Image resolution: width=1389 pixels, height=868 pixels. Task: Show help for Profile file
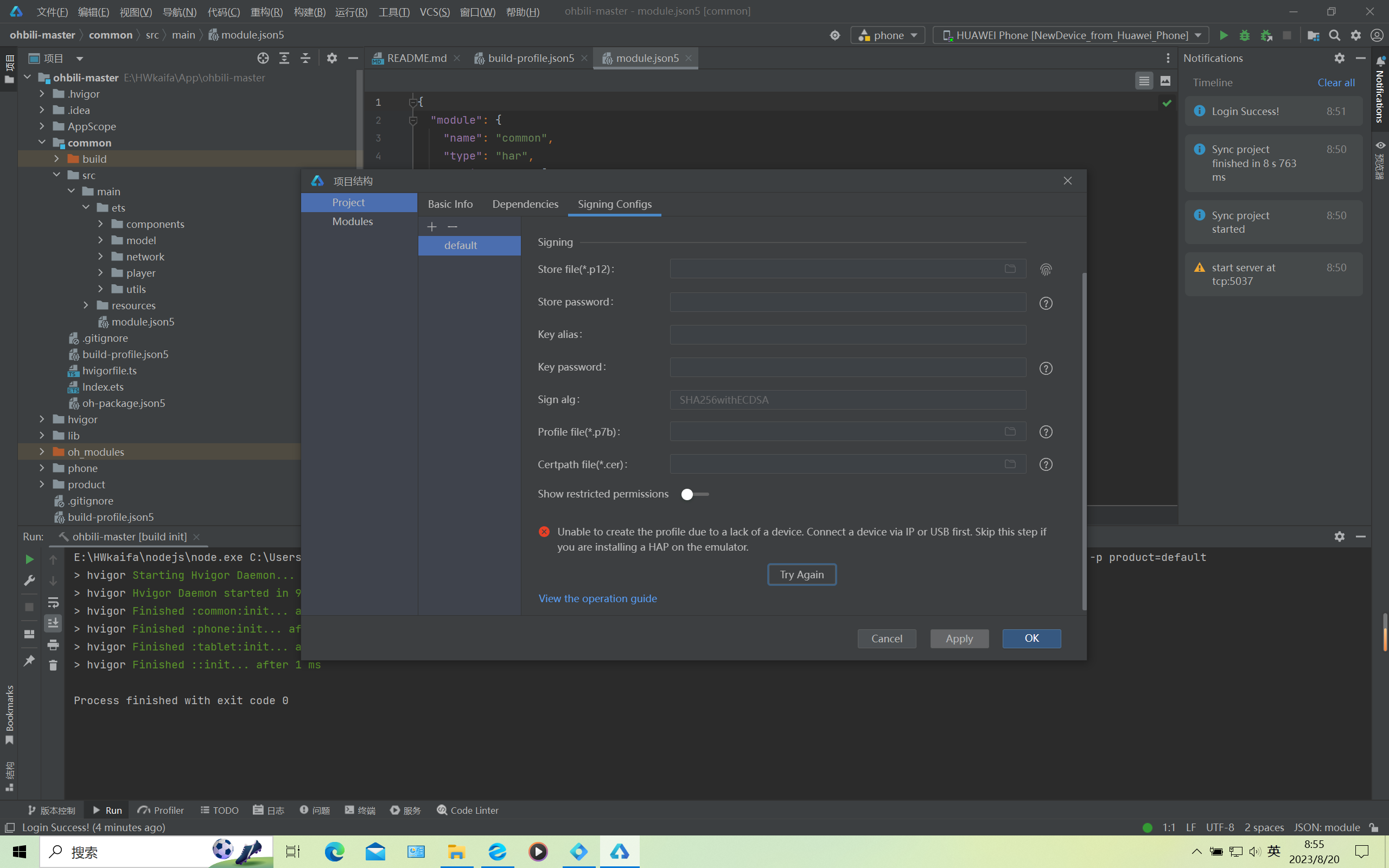click(x=1046, y=432)
